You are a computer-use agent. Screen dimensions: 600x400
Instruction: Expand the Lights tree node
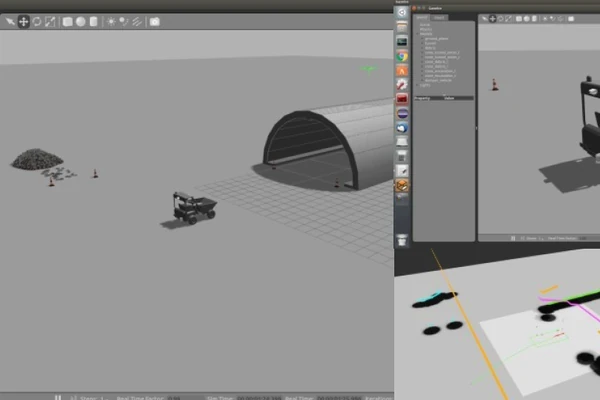(421, 87)
